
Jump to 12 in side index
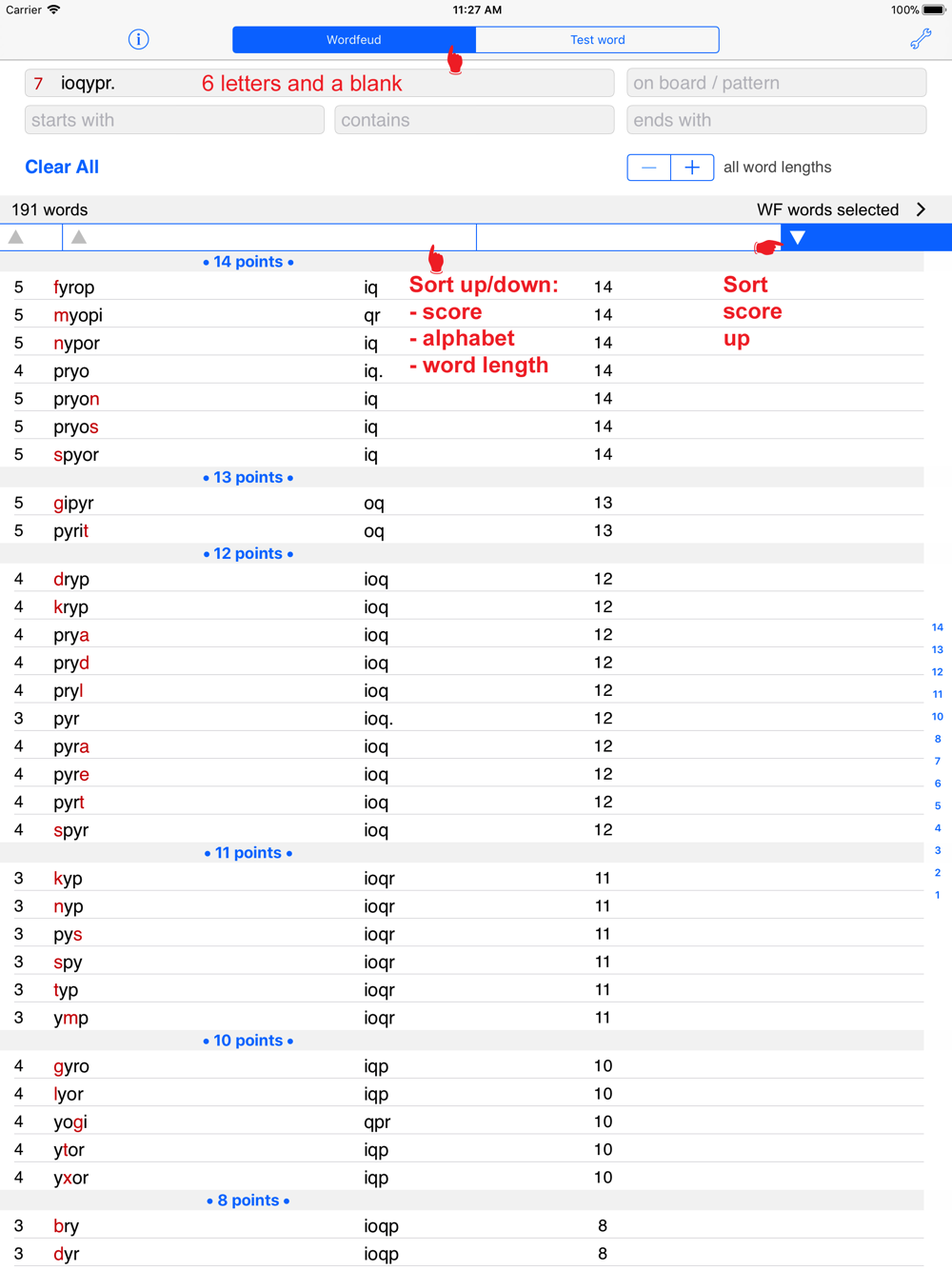pos(938,672)
